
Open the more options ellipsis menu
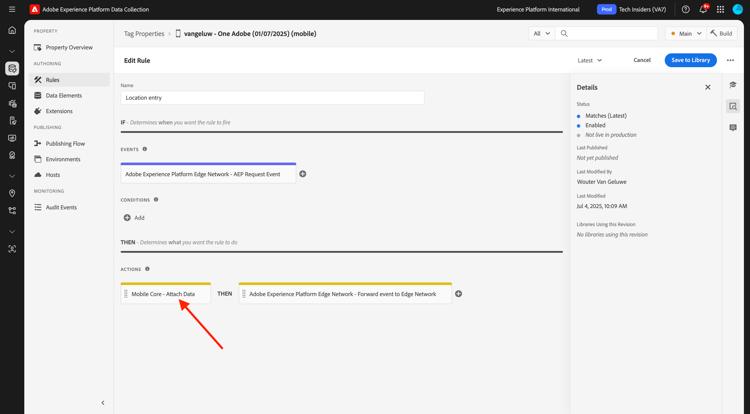pyautogui.click(x=730, y=60)
